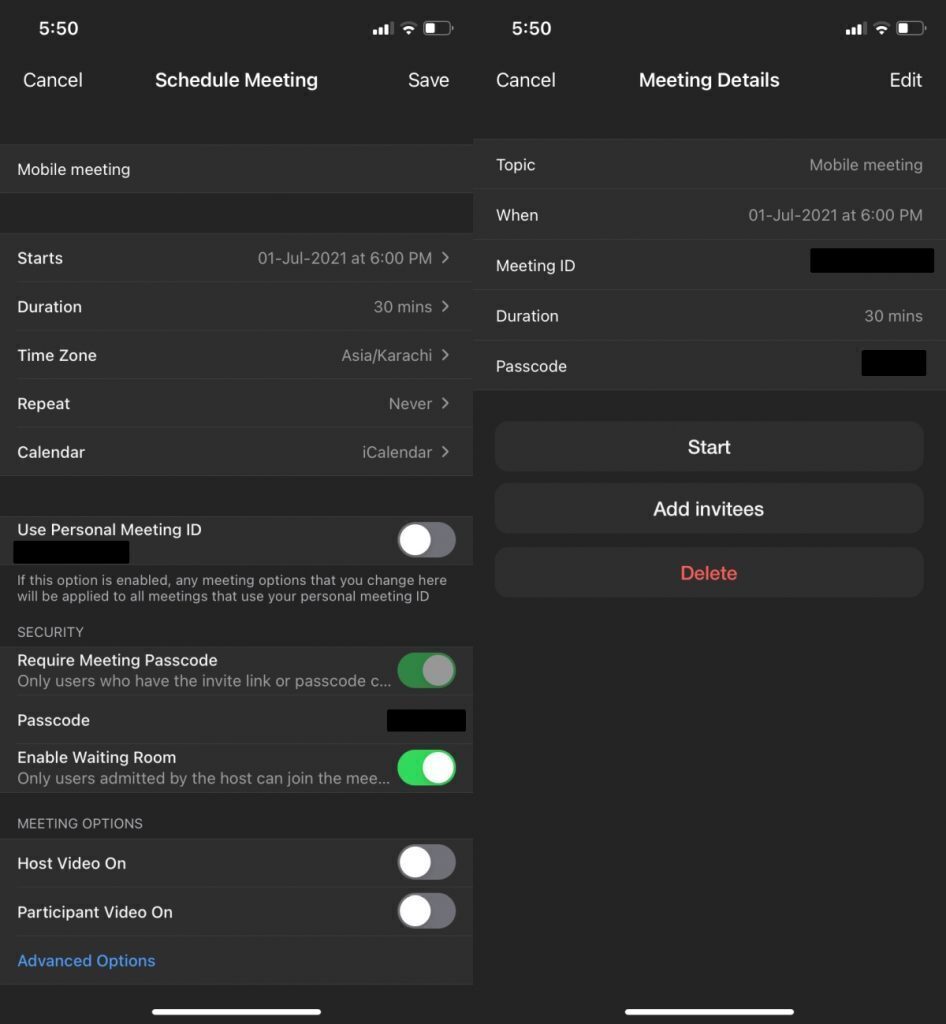Image resolution: width=946 pixels, height=1024 pixels.
Task: Edit the Mobile meeting topic field
Action: pyautogui.click(x=236, y=169)
